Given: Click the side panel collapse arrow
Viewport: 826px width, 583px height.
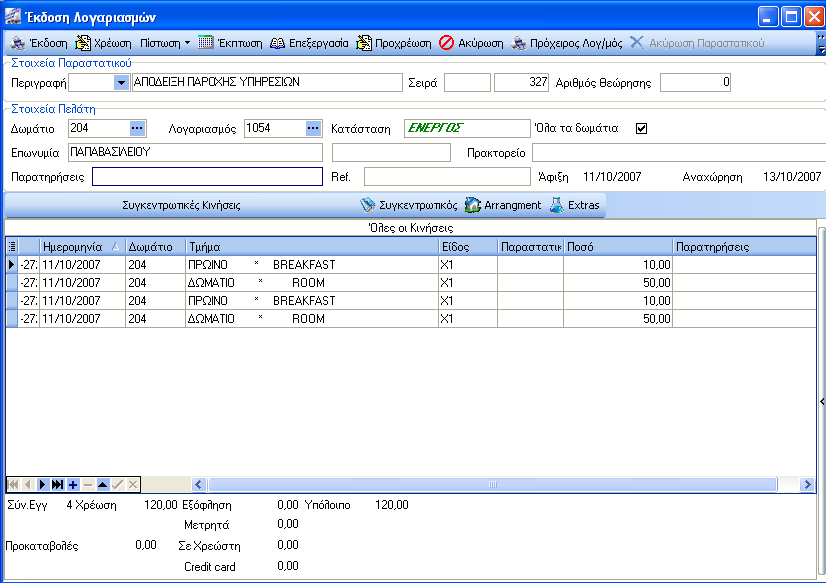Looking at the screenshot, I should click(822, 402).
